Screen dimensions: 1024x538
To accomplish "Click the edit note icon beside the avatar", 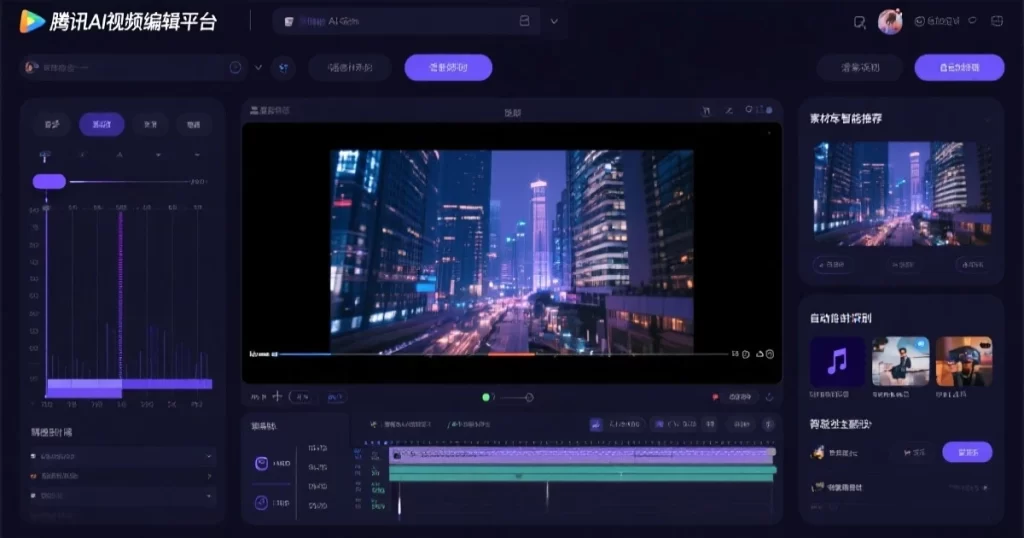I will point(860,22).
